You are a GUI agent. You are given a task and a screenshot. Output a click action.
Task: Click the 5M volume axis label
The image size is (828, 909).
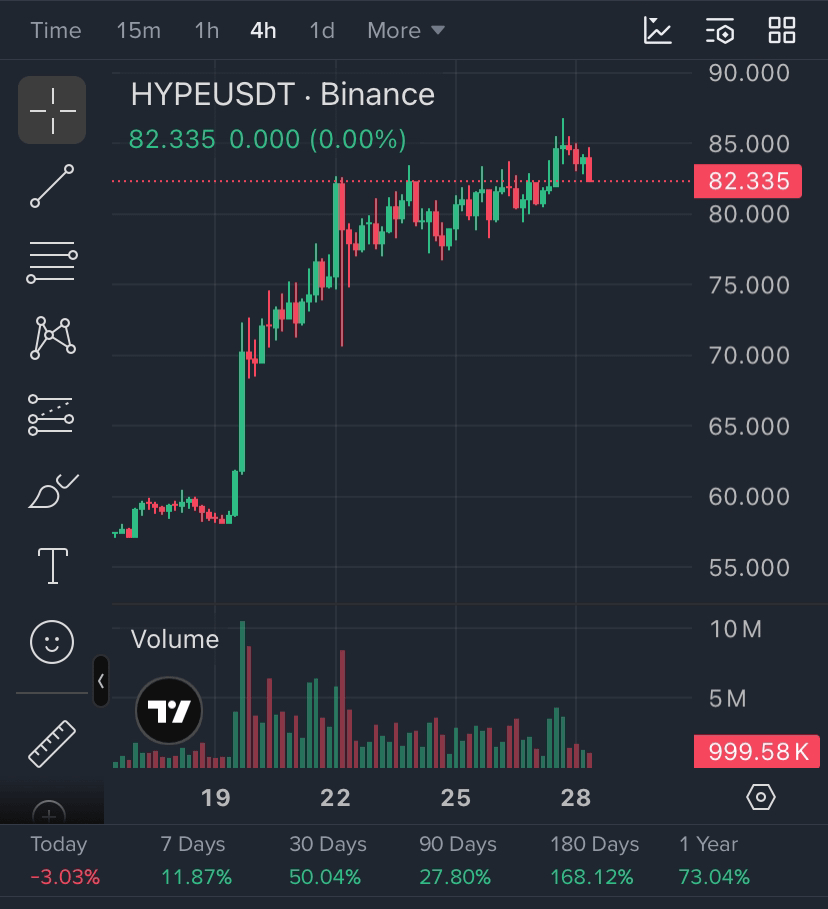coord(727,699)
